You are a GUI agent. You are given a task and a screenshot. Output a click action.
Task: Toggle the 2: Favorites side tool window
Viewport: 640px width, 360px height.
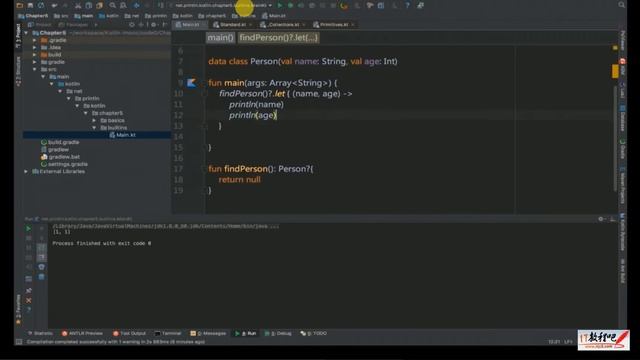(x=18, y=309)
